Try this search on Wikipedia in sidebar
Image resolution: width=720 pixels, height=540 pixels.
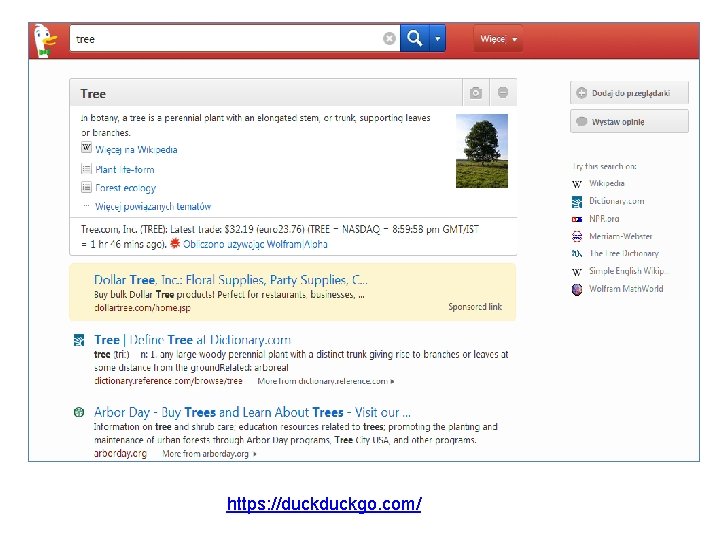pyautogui.click(x=607, y=183)
